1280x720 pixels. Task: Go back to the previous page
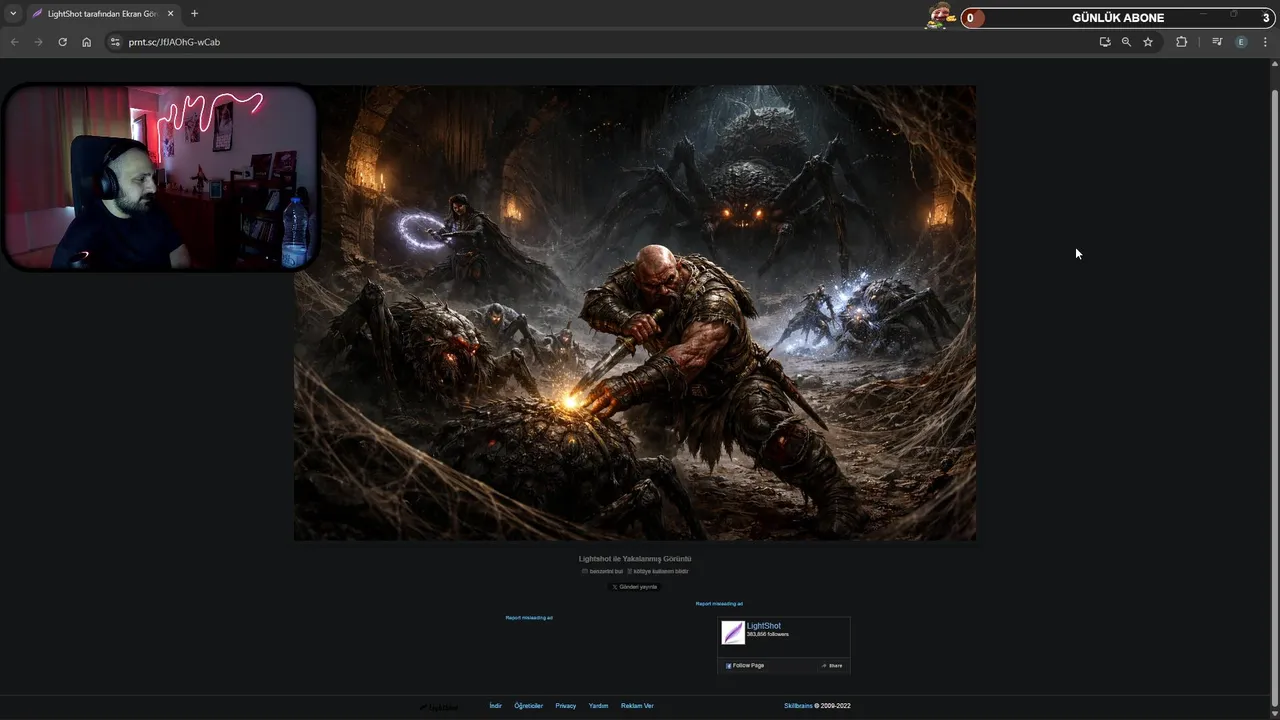click(x=14, y=42)
